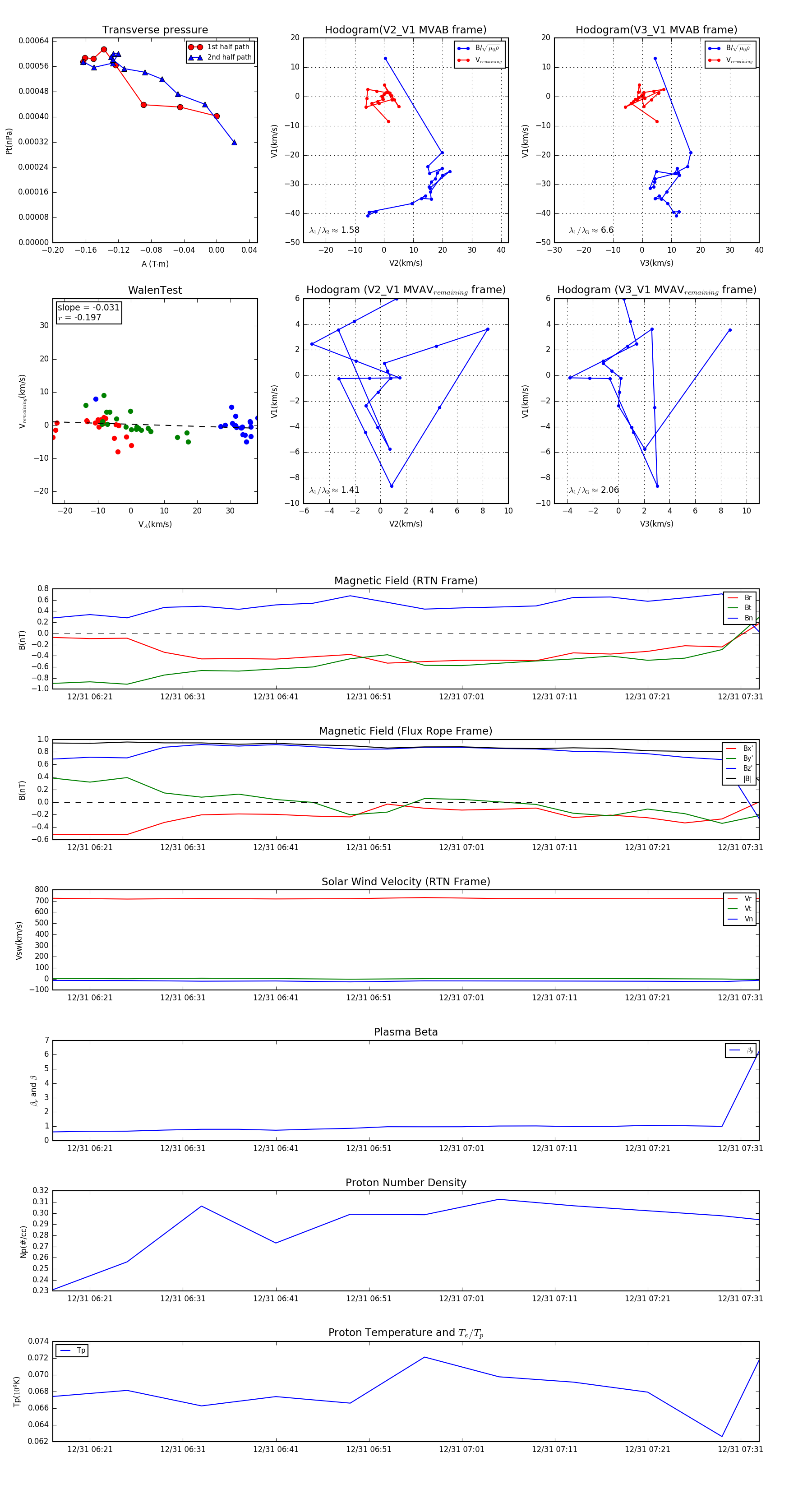Click '12/31 07:21' tick under Proton Temperature plot
This screenshot has width=812, height=1489.
pos(647,1449)
